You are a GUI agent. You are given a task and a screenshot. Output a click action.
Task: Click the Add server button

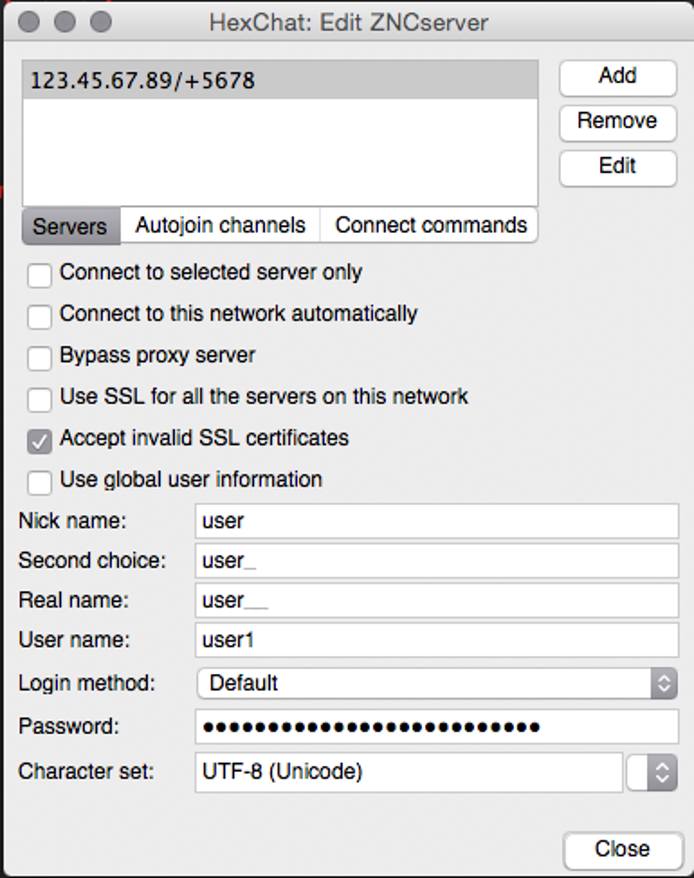[x=616, y=76]
